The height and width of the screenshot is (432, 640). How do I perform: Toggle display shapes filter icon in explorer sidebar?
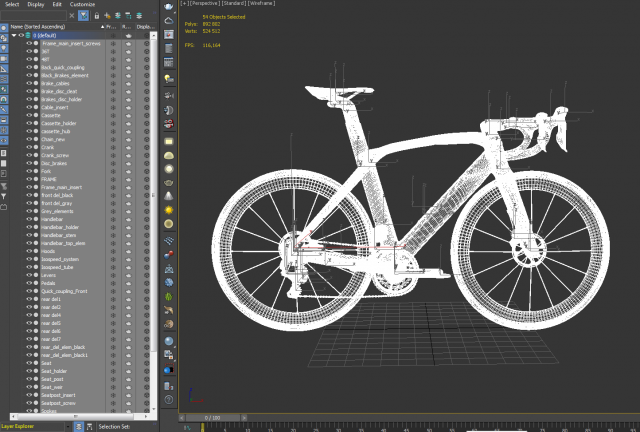tap(4, 38)
